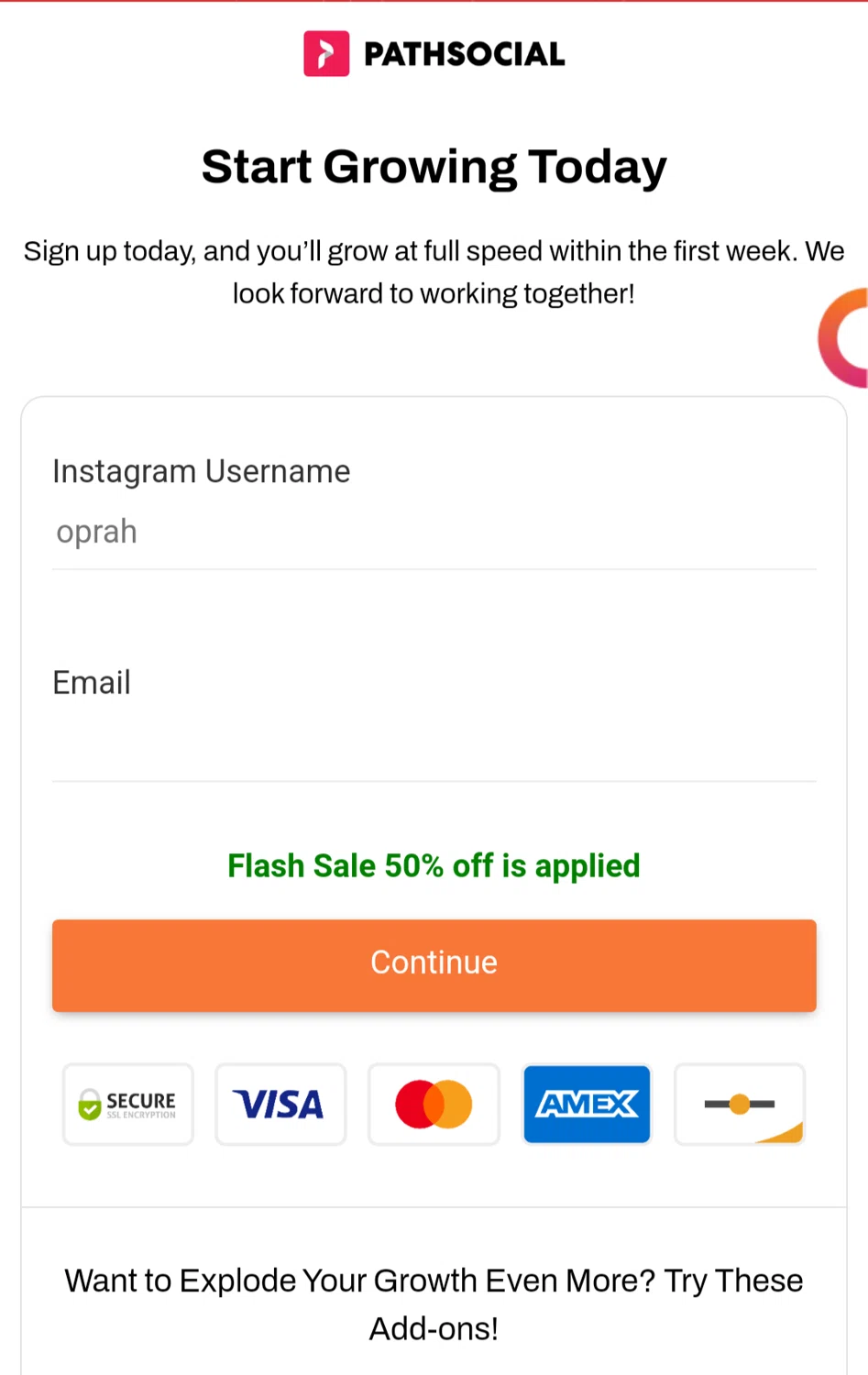Viewport: 868px width, 1375px height.
Task: Select the Discover card badge with orange dot
Action: pyautogui.click(x=740, y=1105)
